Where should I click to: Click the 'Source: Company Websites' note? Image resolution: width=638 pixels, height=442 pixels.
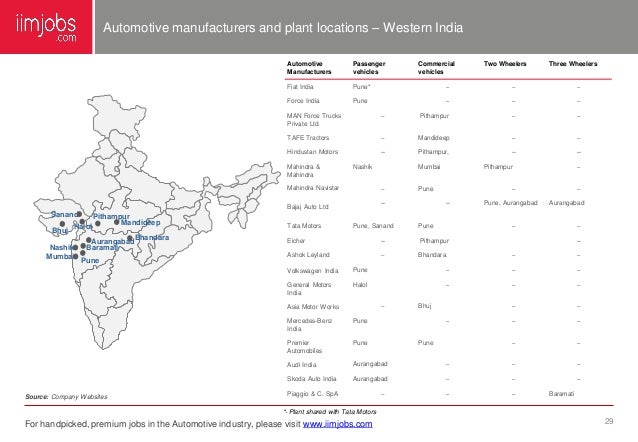point(66,396)
